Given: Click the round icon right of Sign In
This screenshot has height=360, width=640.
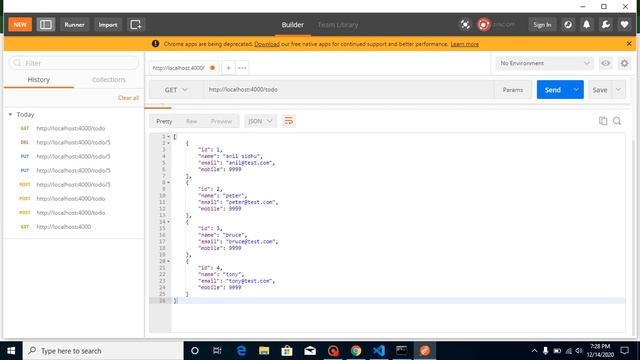Looking at the screenshot, I should click(x=568, y=25).
